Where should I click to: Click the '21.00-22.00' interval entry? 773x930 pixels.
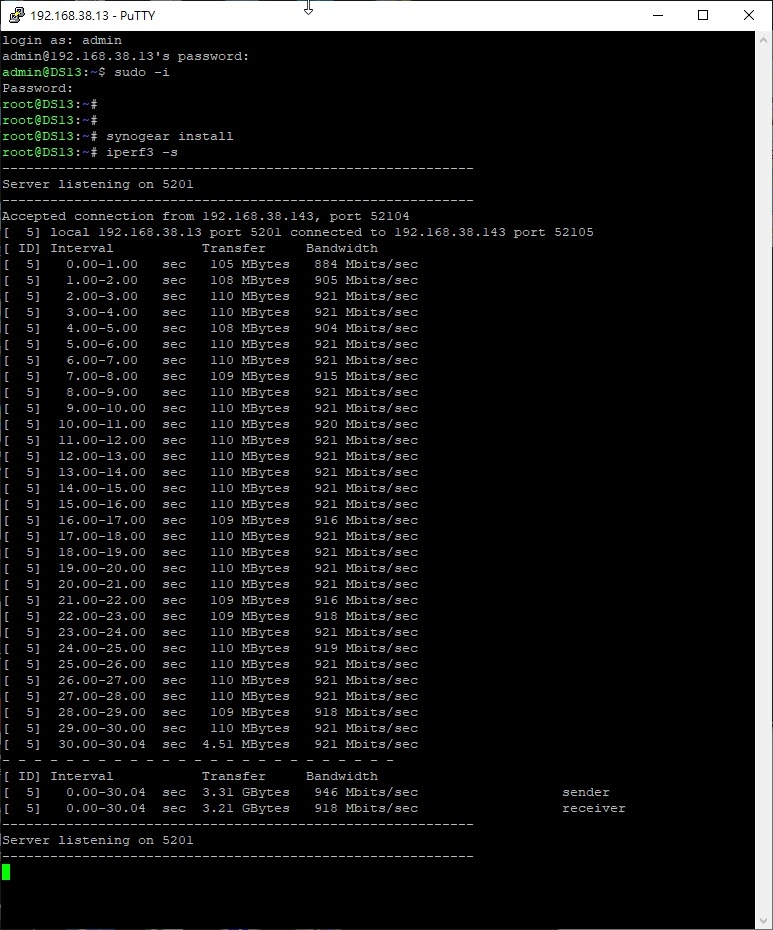[102, 601]
